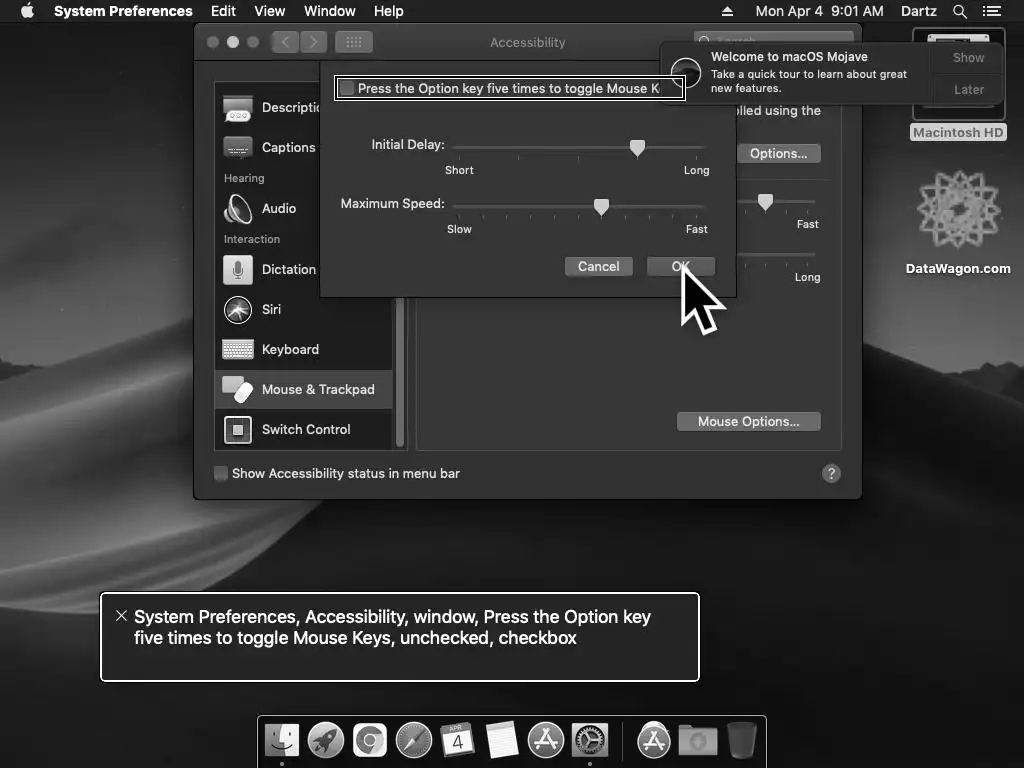Click the Options... button
Image resolution: width=1024 pixels, height=768 pixels.
click(x=778, y=153)
